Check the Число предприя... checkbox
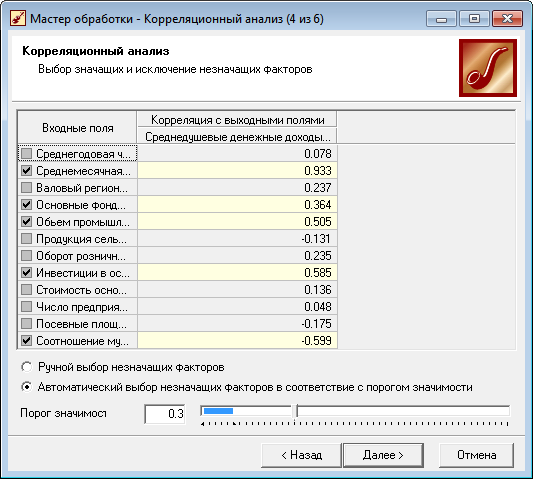Image resolution: width=533 pixels, height=479 pixels. [x=27, y=306]
